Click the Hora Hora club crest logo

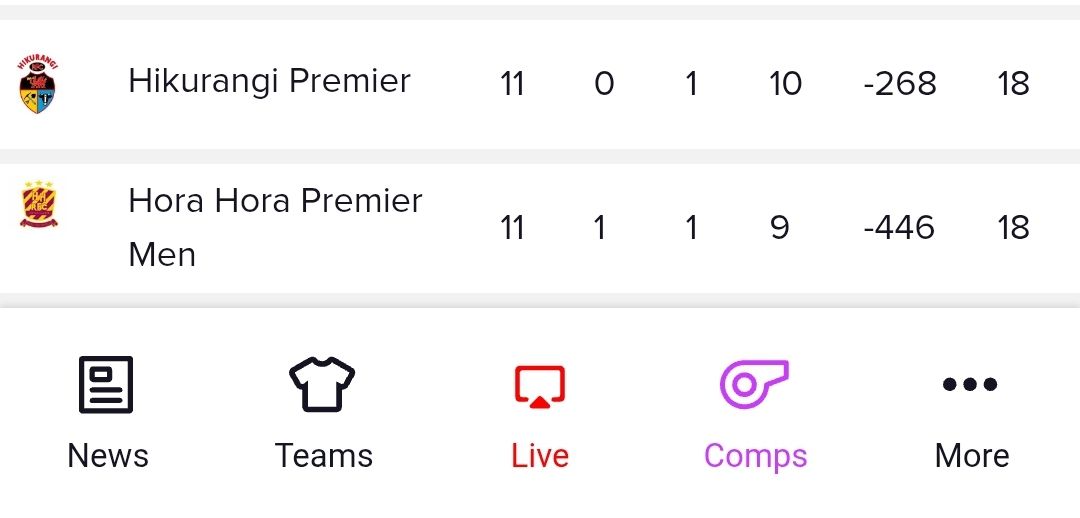pyautogui.click(x=39, y=205)
